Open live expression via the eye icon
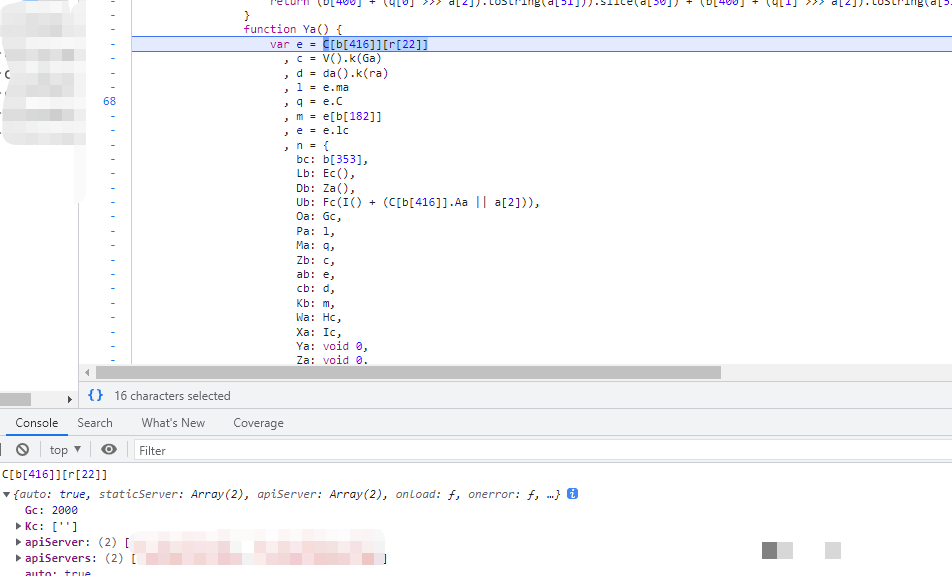Image resolution: width=952 pixels, height=576 pixels. (109, 450)
